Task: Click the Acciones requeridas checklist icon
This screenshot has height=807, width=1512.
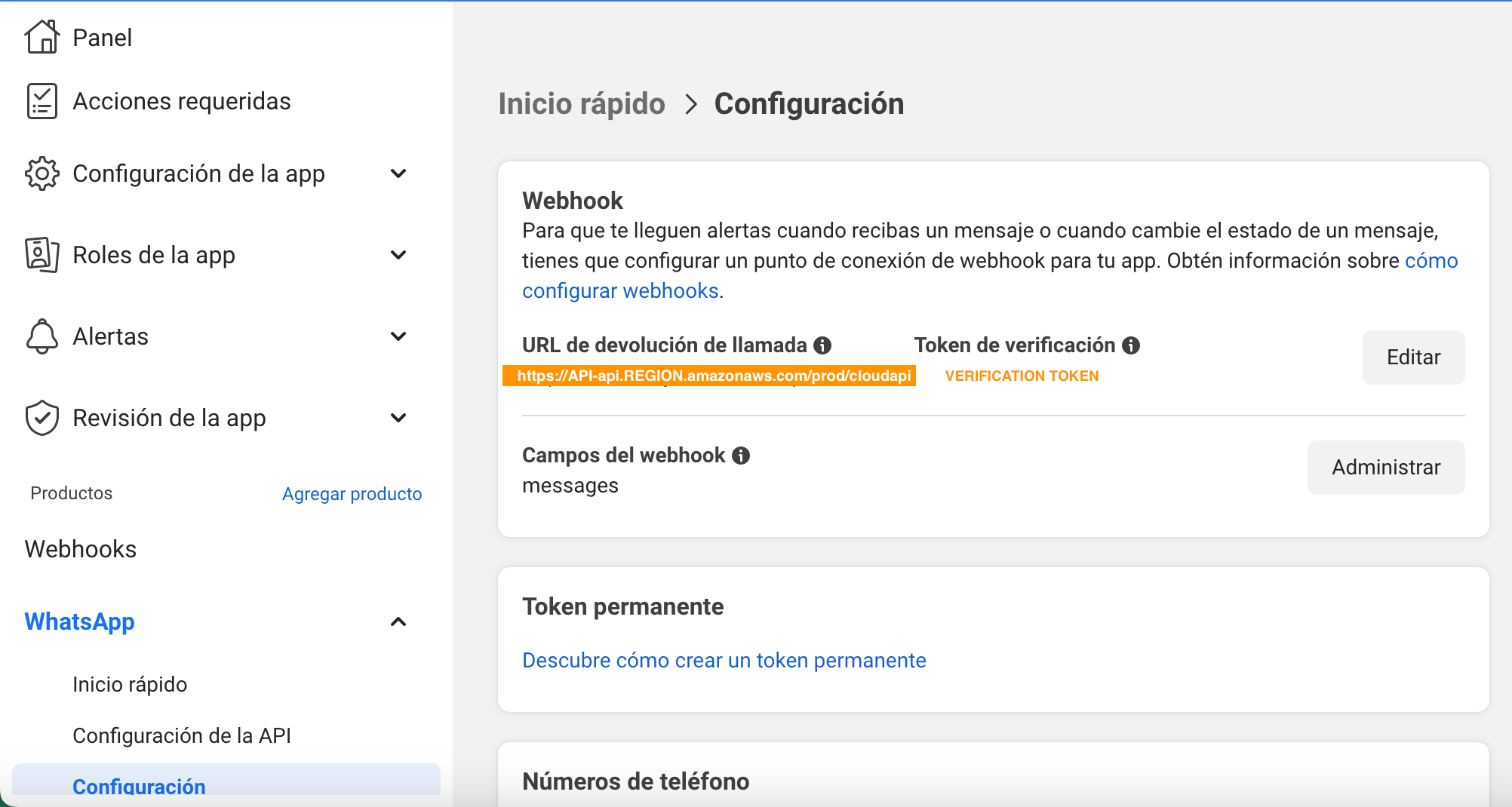Action: point(42,101)
